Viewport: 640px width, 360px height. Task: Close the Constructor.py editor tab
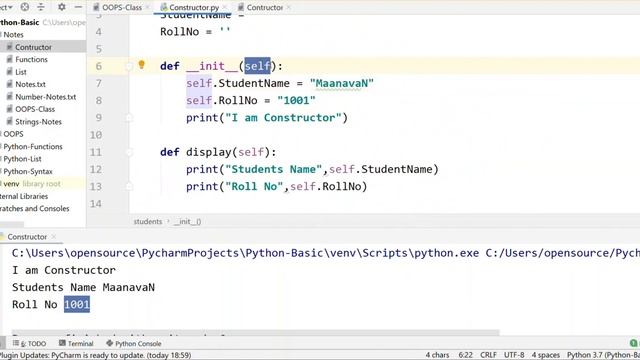tap(225, 7)
